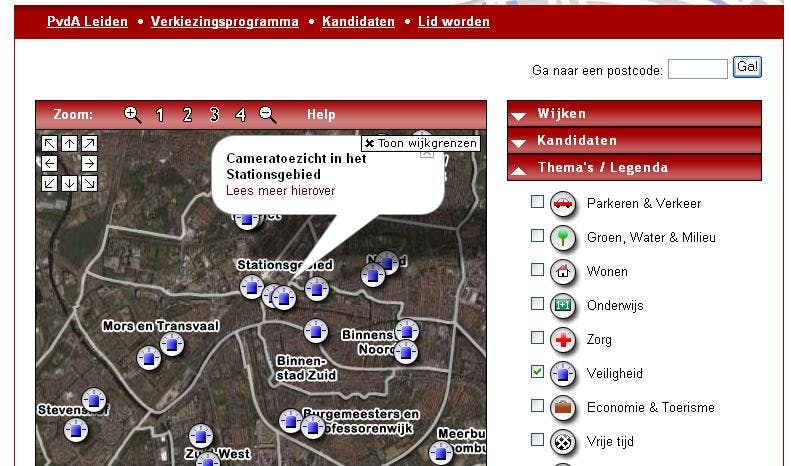The height and width of the screenshot is (466, 791).
Task: Enable the Wonen checkbox
Action: (x=537, y=269)
